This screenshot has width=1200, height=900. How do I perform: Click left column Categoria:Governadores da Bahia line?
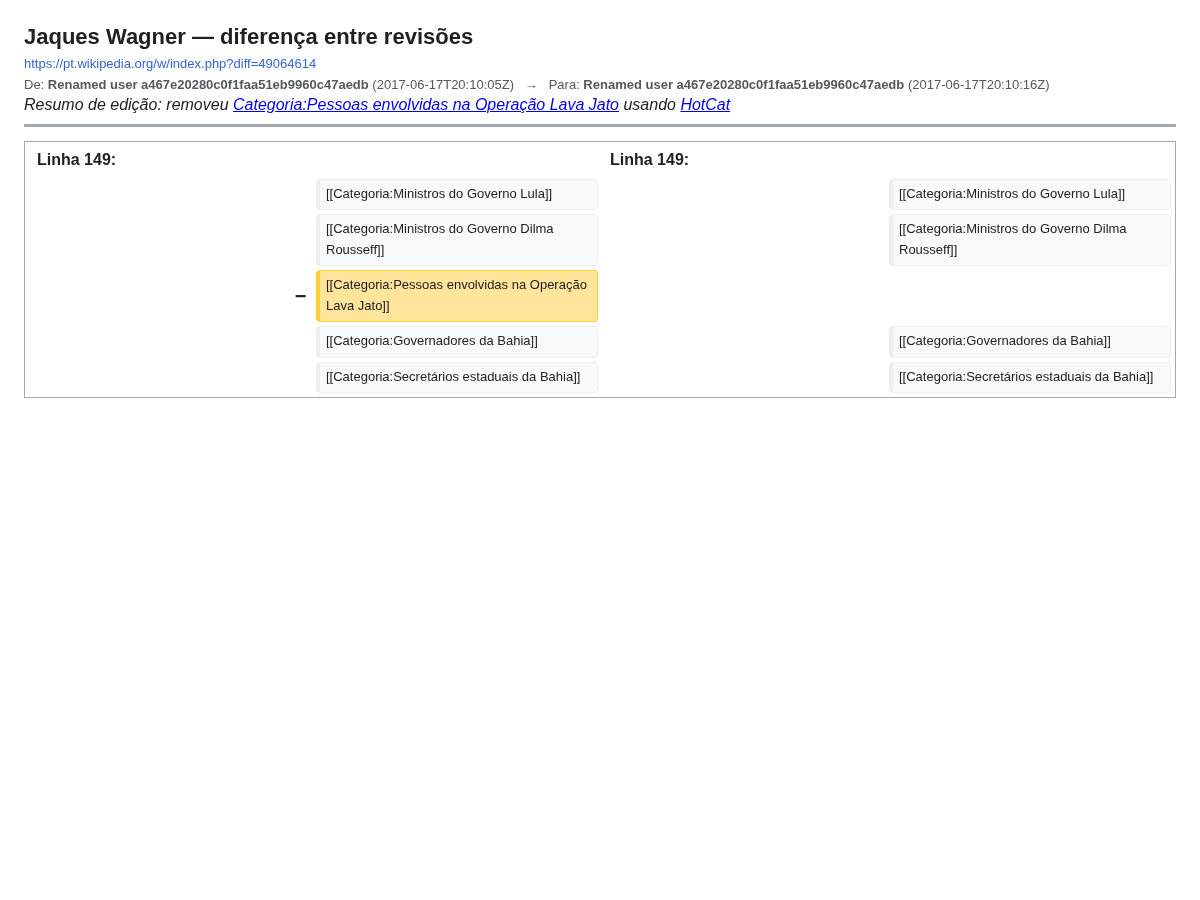point(457,342)
